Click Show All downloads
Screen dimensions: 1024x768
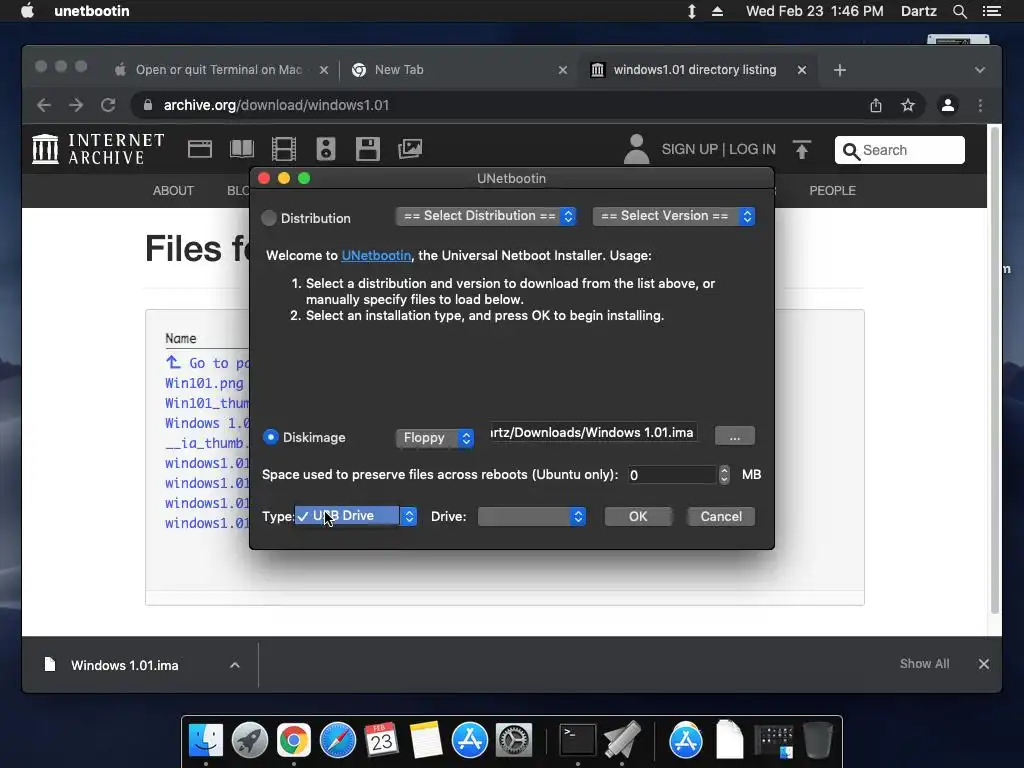point(924,664)
